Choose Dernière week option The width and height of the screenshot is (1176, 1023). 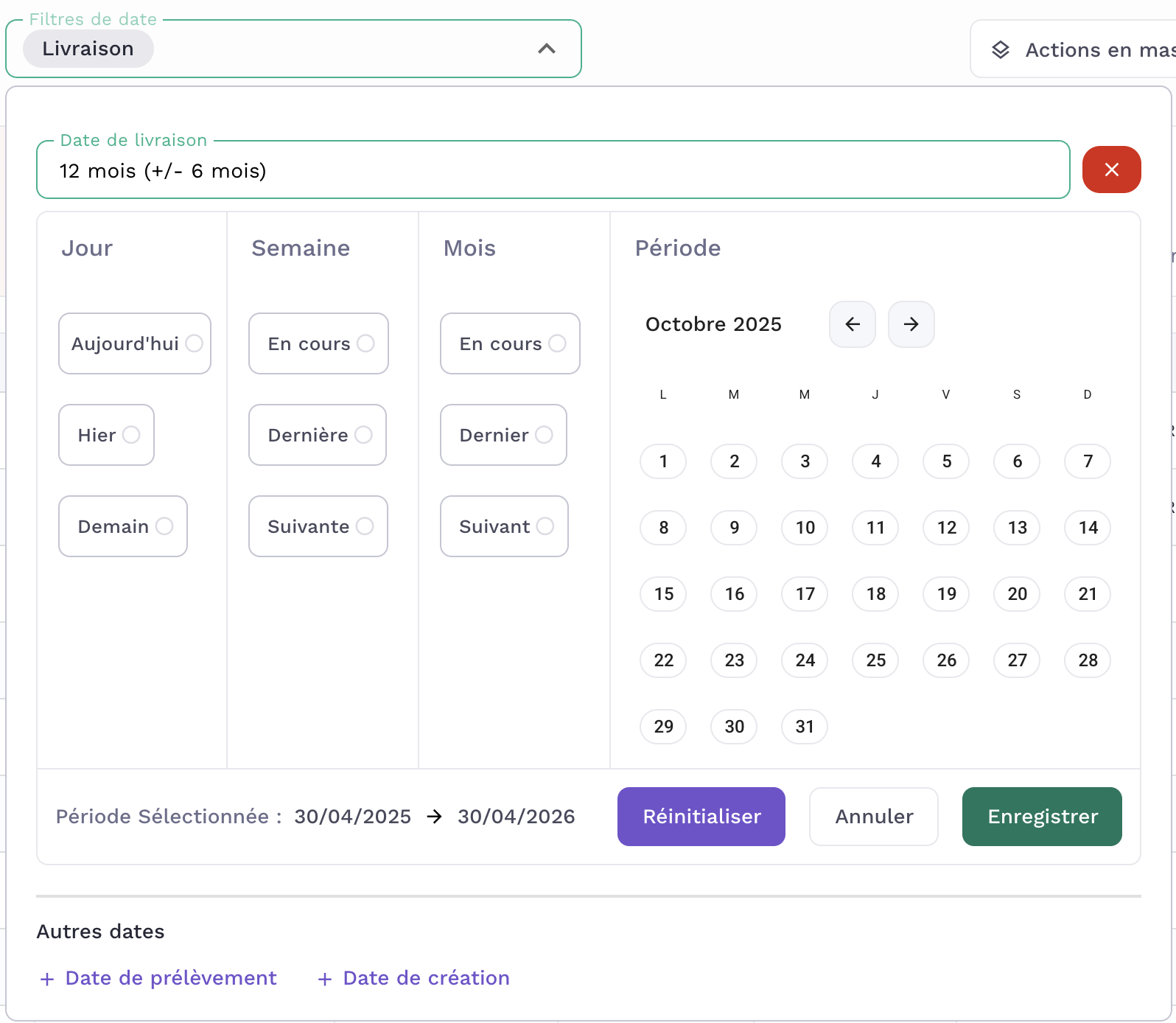pos(363,435)
